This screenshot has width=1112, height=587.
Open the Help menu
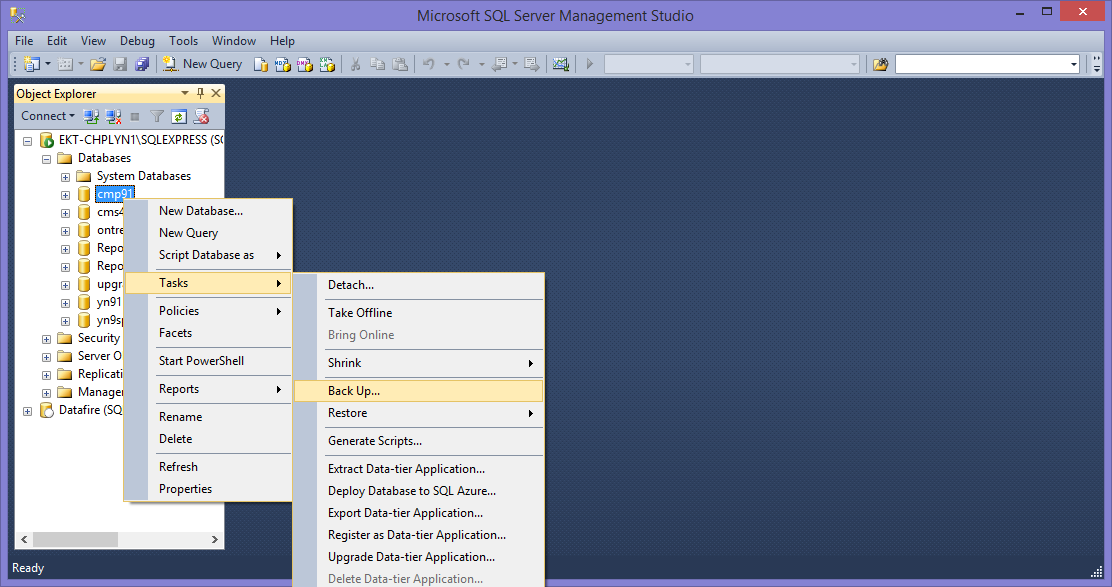tap(282, 40)
